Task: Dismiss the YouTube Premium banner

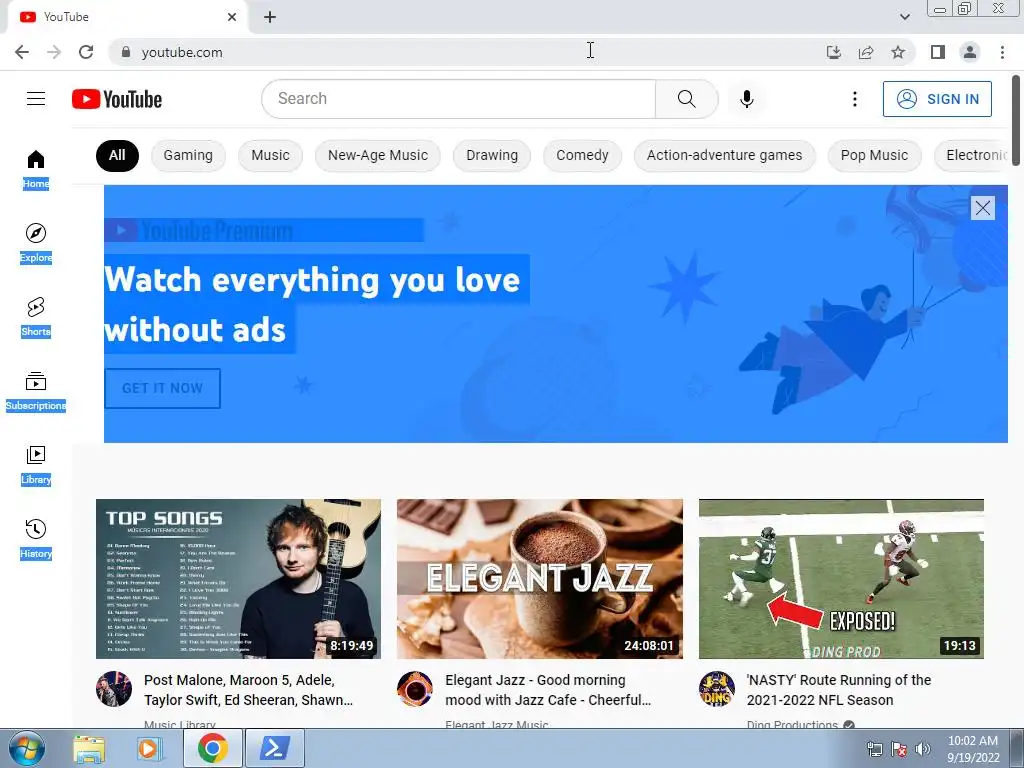Action: pyautogui.click(x=982, y=208)
